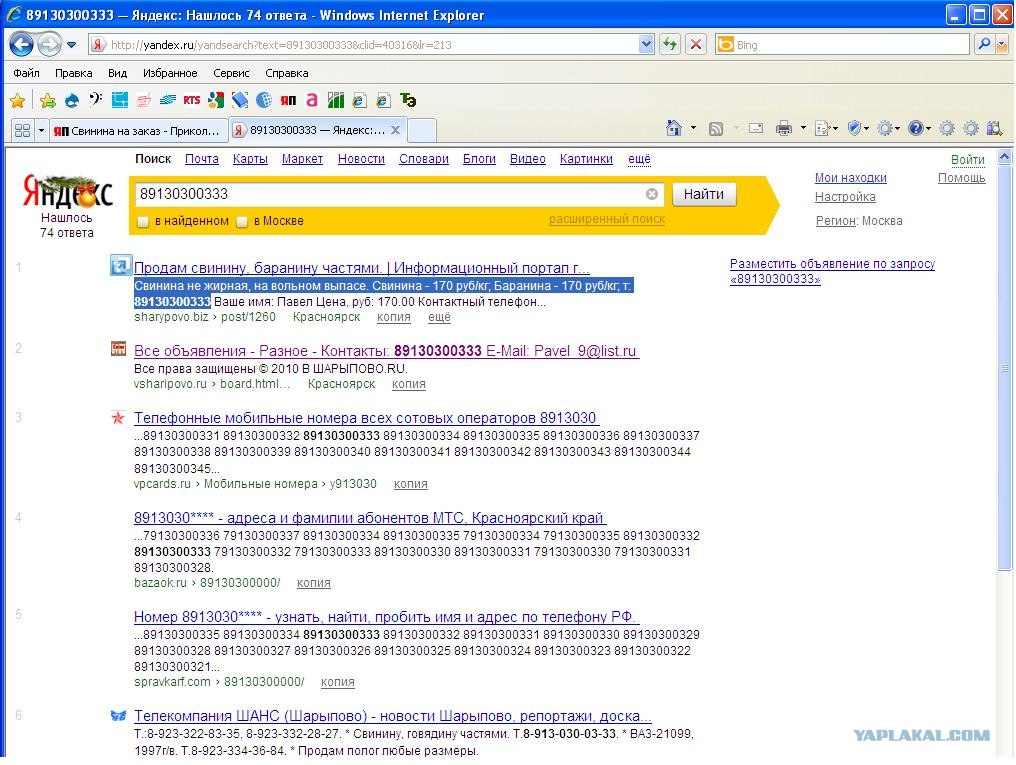Click the browser Back arrow button

tap(21, 45)
